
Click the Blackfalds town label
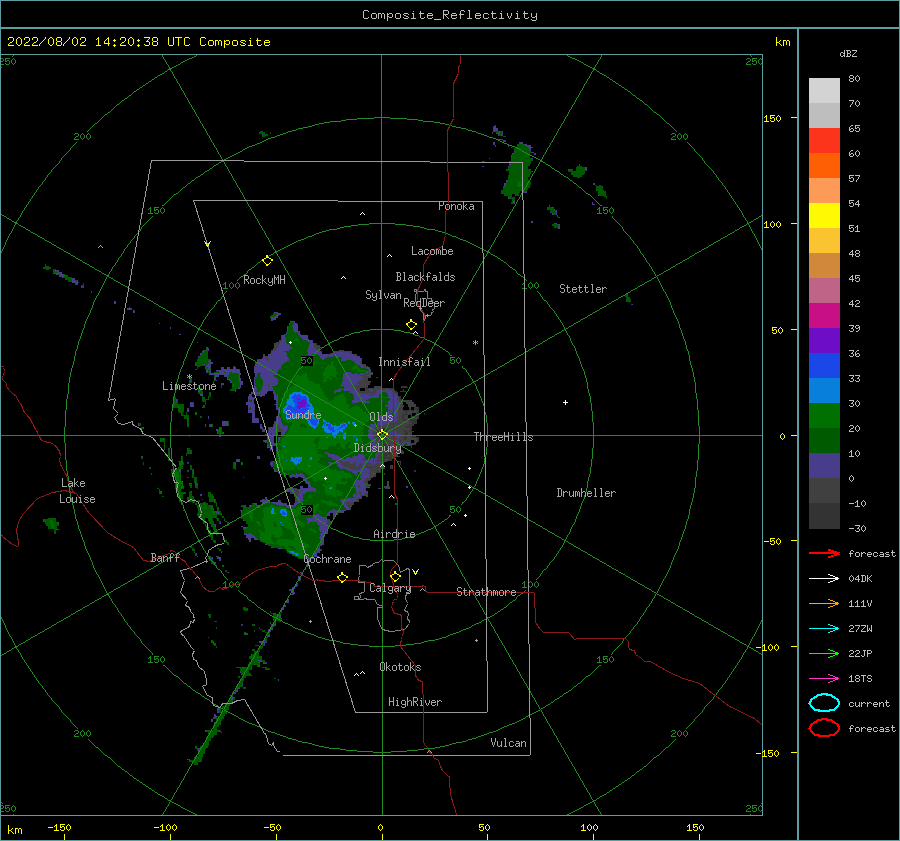pyautogui.click(x=425, y=277)
